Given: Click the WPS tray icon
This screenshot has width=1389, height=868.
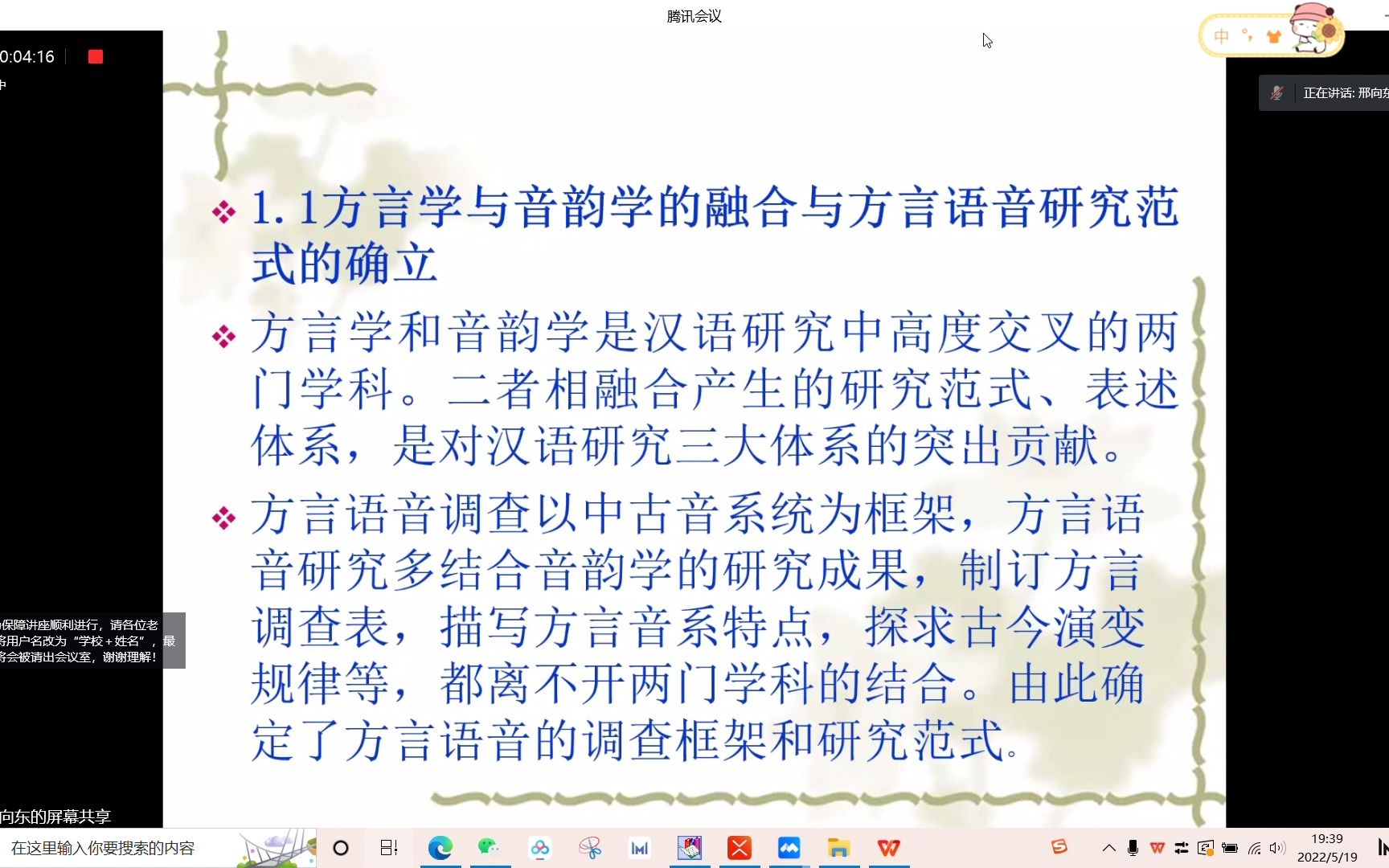Looking at the screenshot, I should [x=1157, y=848].
